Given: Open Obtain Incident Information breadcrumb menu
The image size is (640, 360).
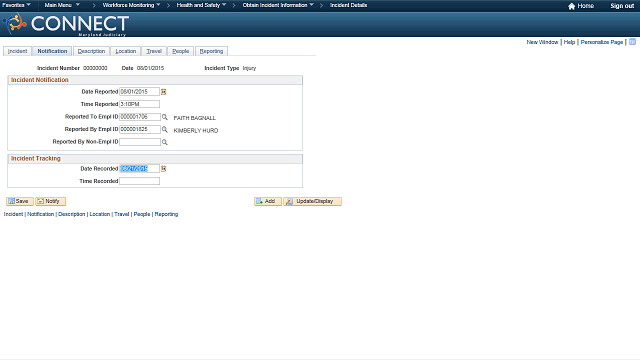Looking at the screenshot, I should 278,5.
